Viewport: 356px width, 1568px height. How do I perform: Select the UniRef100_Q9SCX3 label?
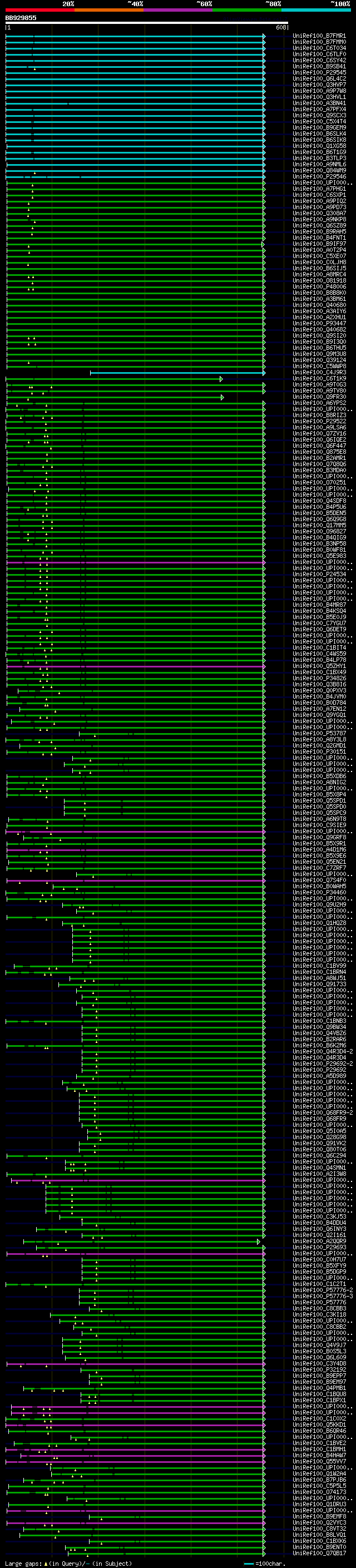pyautogui.click(x=319, y=116)
